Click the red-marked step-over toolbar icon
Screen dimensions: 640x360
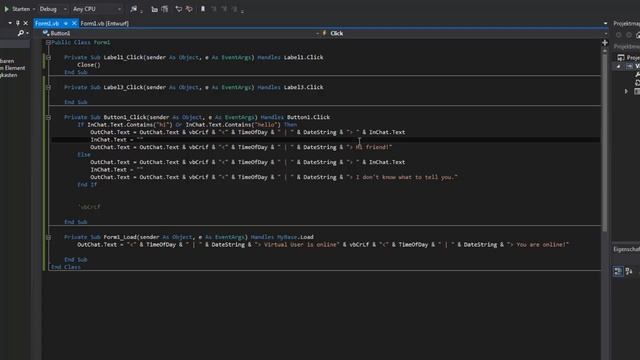click(x=189, y=9)
